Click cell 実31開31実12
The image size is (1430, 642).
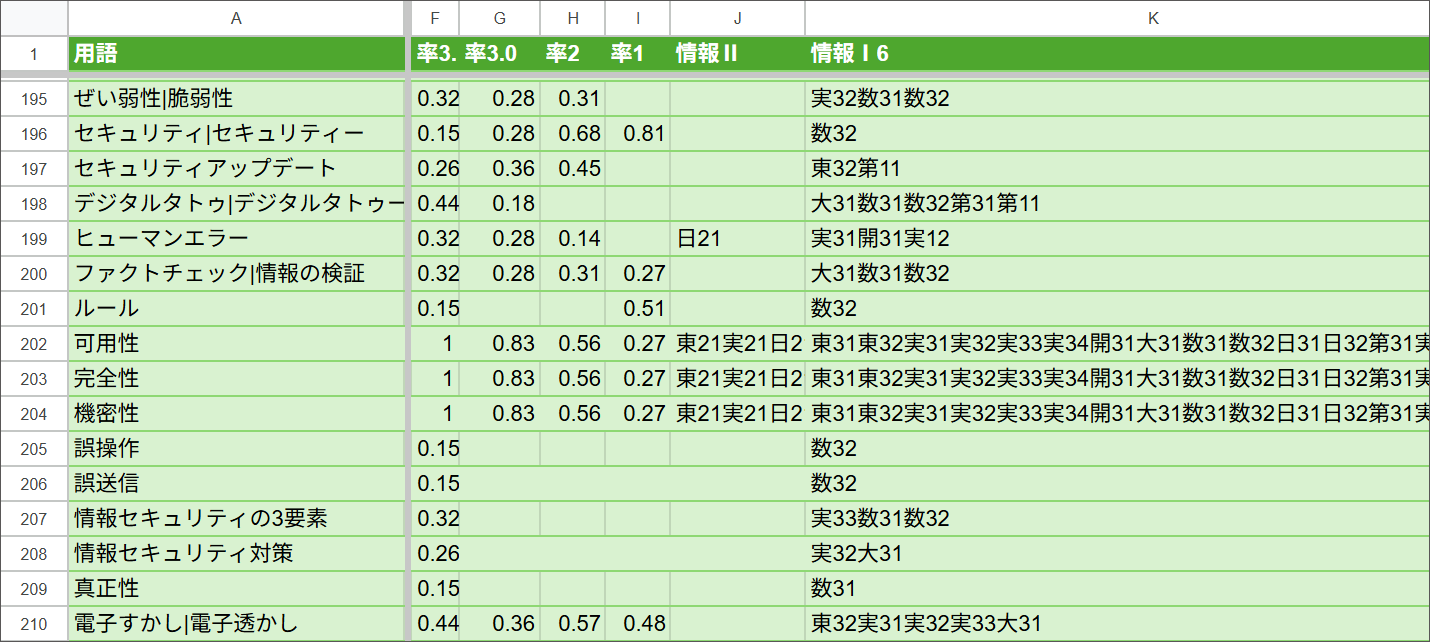[1117, 238]
